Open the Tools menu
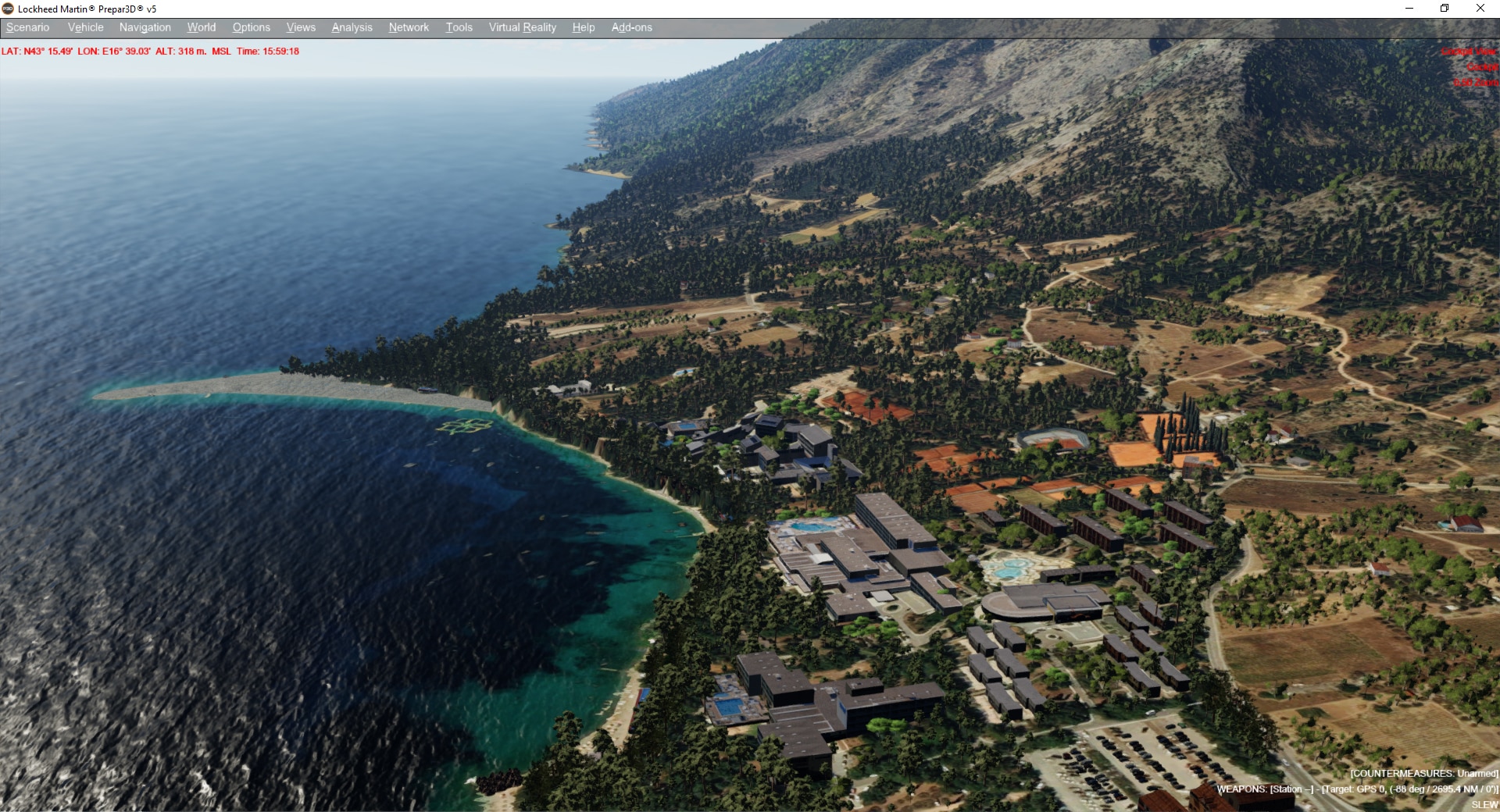The image size is (1500, 812). (x=459, y=27)
